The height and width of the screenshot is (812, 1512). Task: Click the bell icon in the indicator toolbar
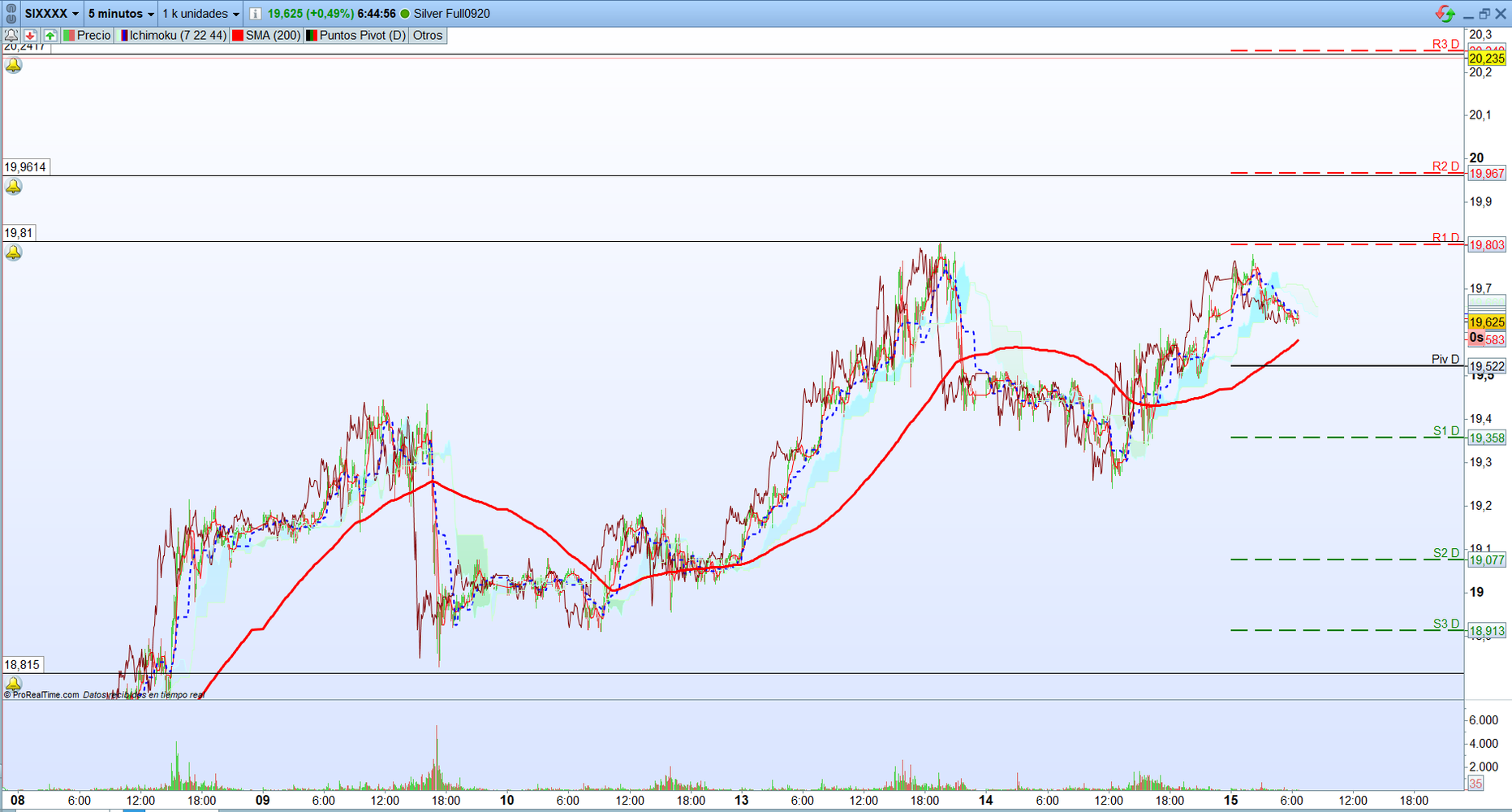tap(11, 36)
